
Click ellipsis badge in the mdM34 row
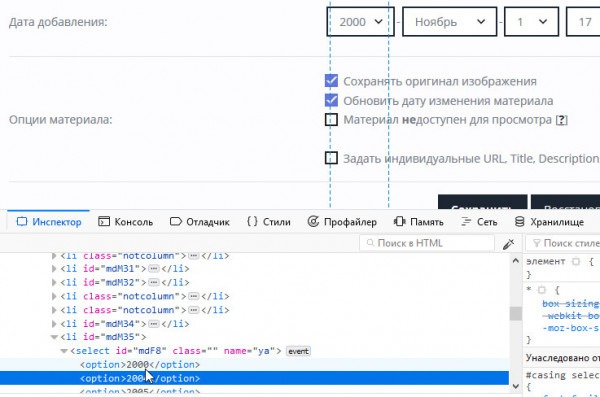[x=154, y=324]
